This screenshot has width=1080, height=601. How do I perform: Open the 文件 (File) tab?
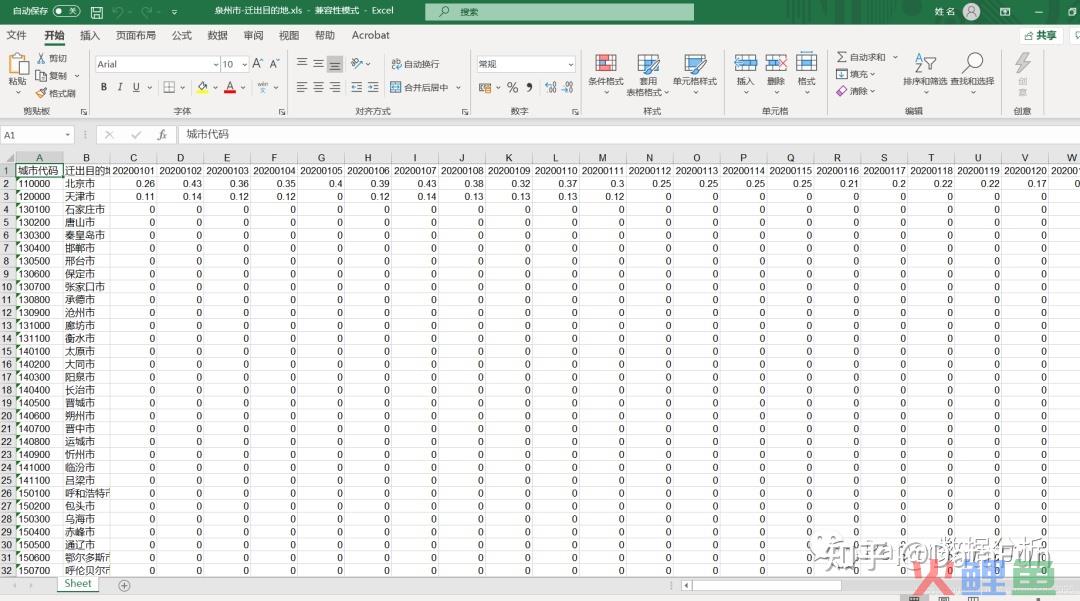[17, 35]
